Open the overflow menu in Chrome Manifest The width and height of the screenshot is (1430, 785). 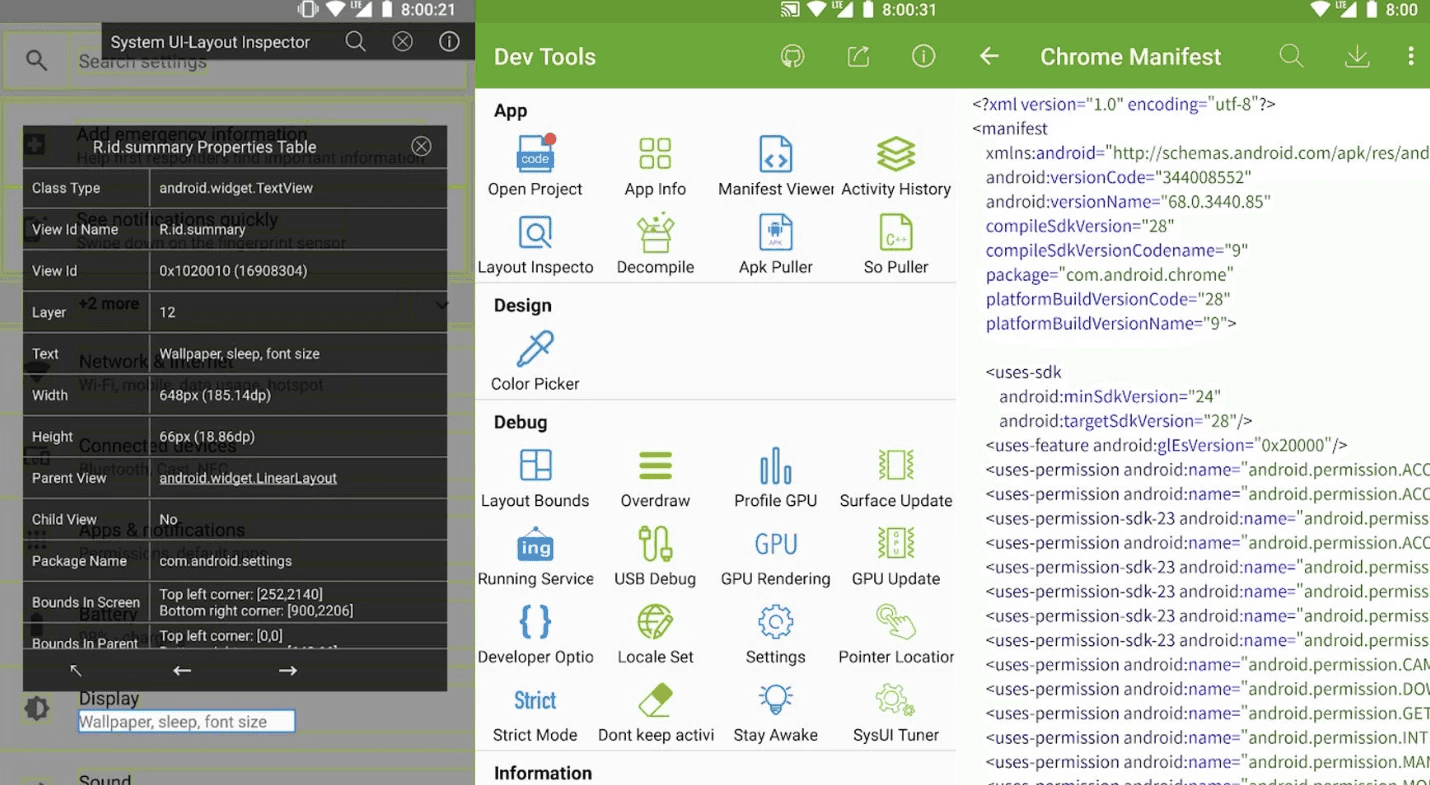(x=1412, y=56)
